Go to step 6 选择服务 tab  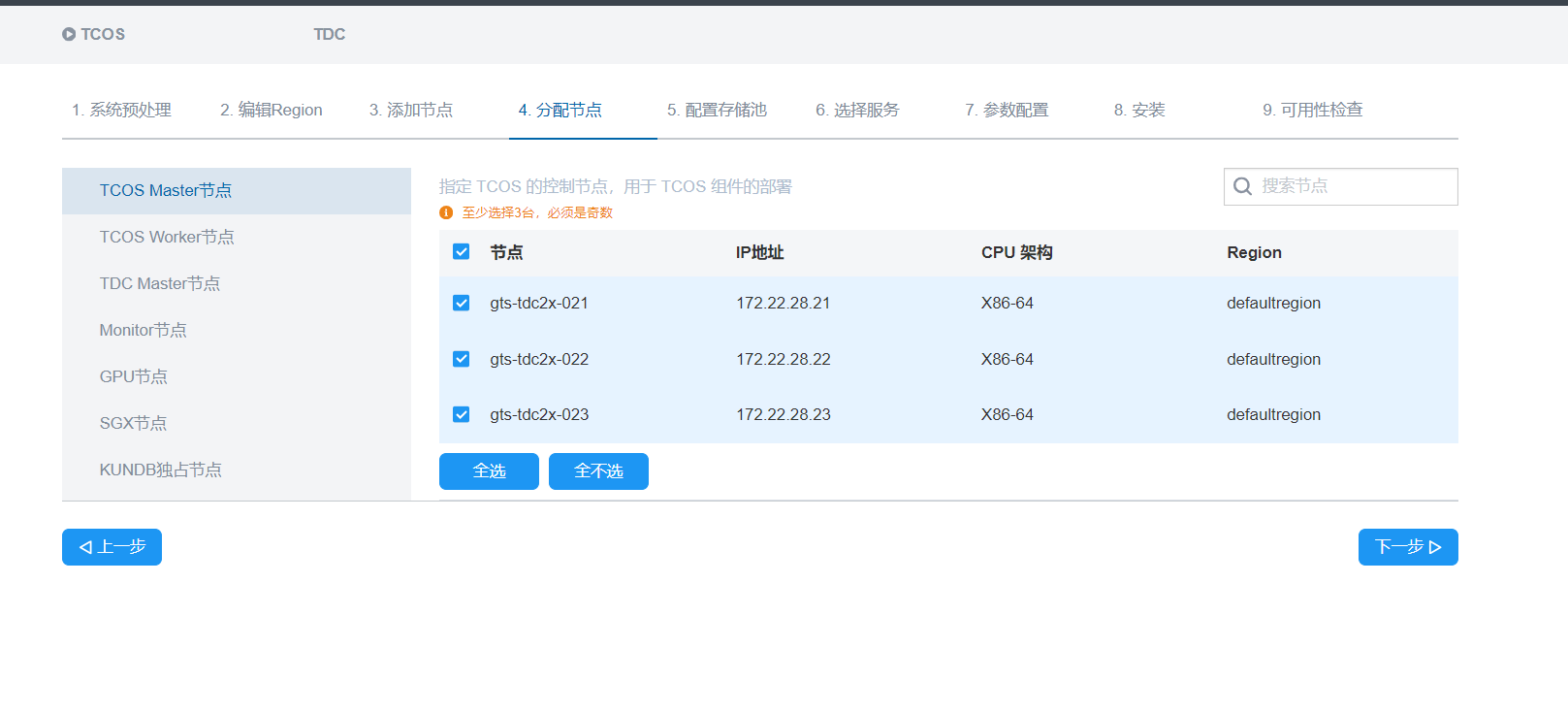point(857,110)
